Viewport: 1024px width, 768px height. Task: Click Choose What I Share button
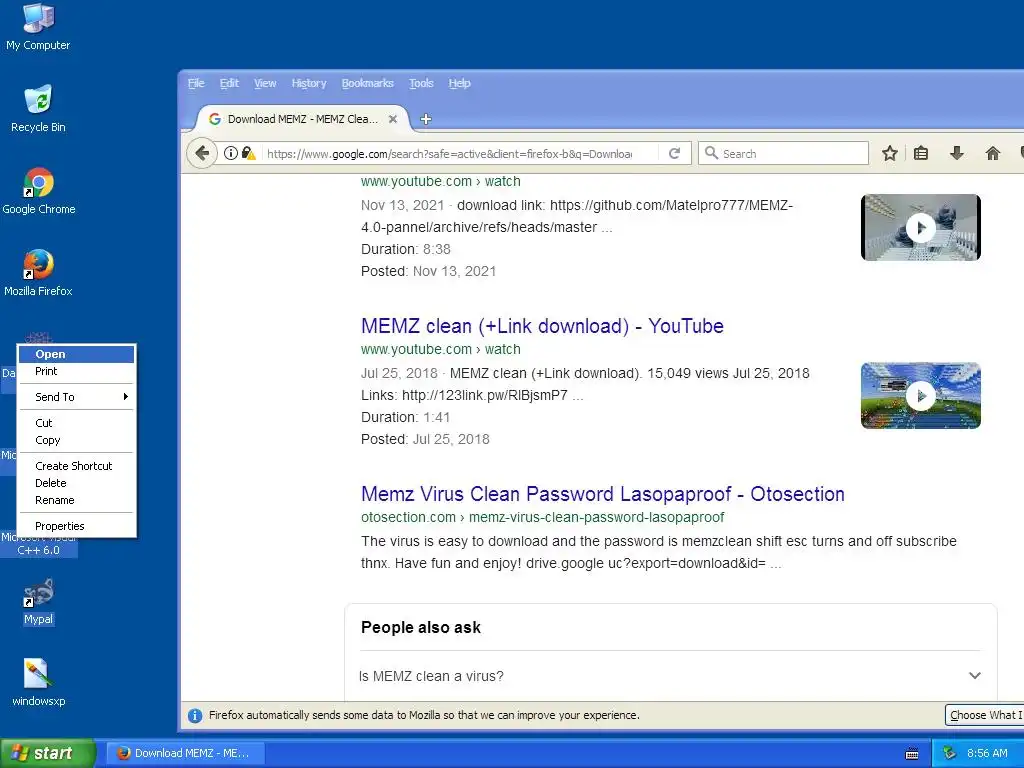point(984,715)
